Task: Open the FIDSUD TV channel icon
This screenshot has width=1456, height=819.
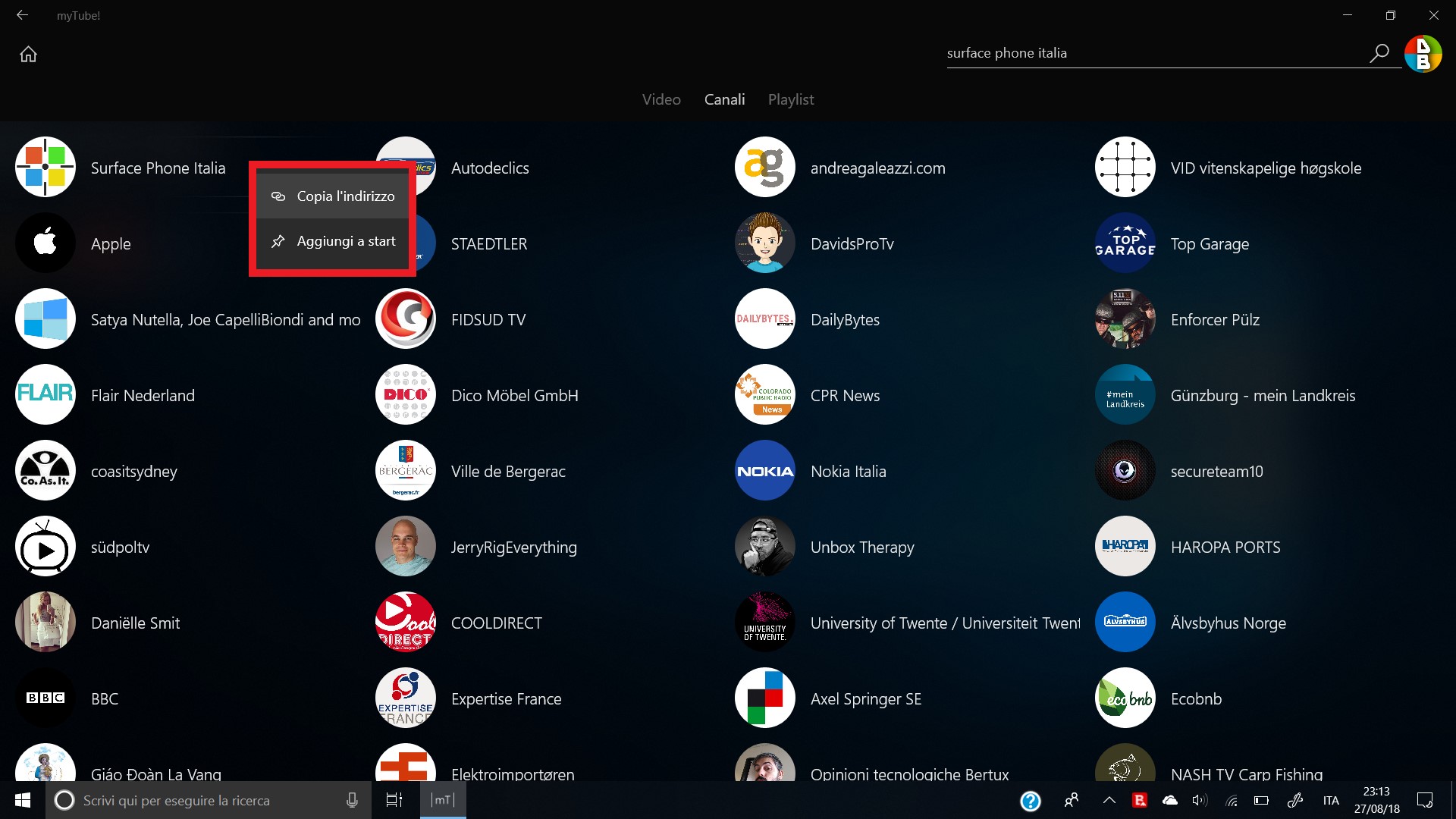Action: click(406, 318)
